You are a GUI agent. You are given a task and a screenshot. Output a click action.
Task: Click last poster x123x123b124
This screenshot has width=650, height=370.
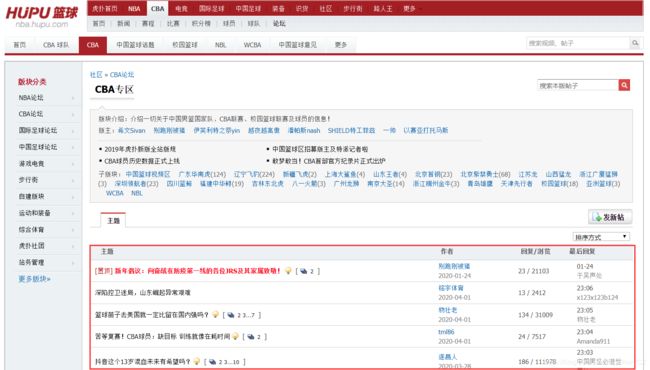(597, 297)
